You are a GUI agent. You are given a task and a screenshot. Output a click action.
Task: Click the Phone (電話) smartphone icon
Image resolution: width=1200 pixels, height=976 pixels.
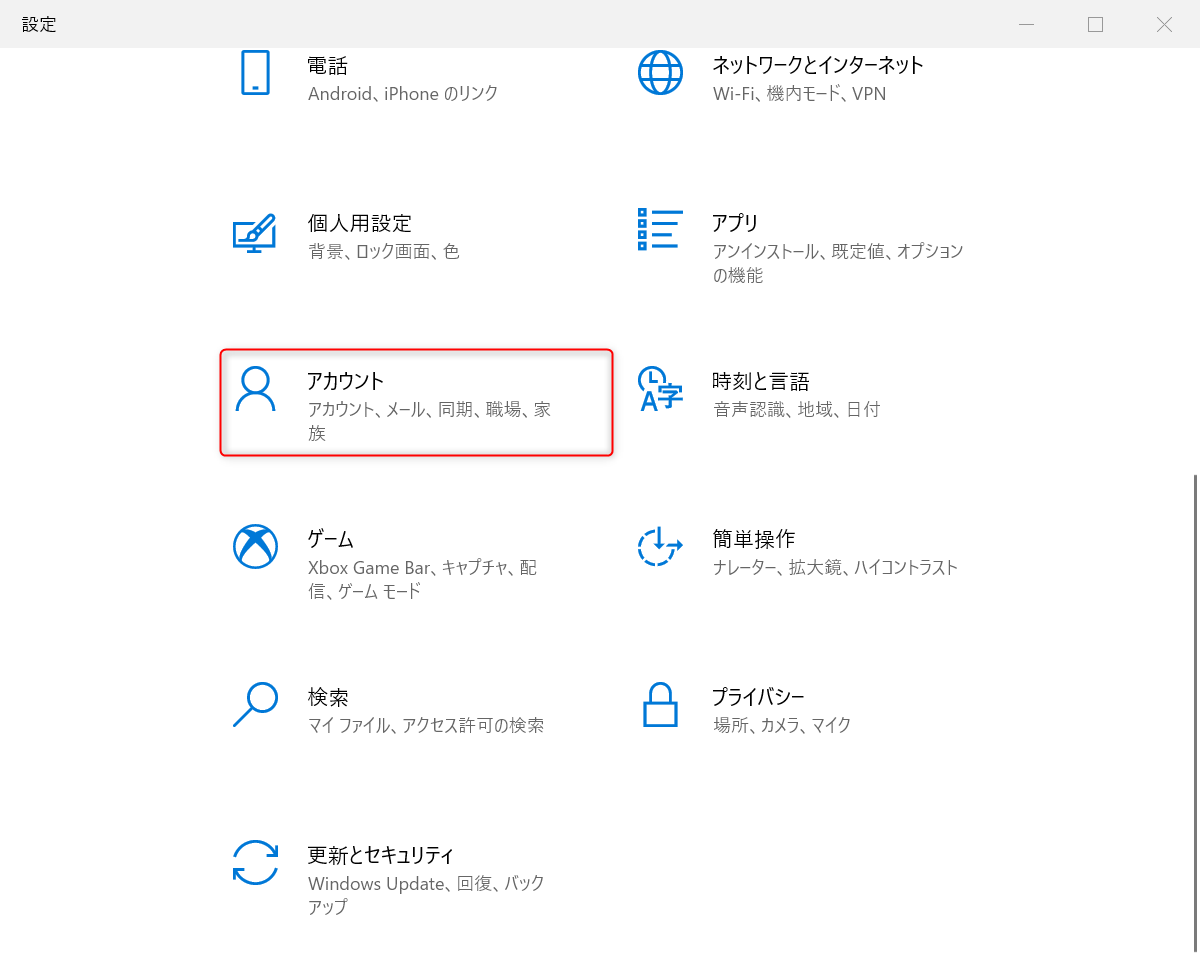tap(256, 73)
